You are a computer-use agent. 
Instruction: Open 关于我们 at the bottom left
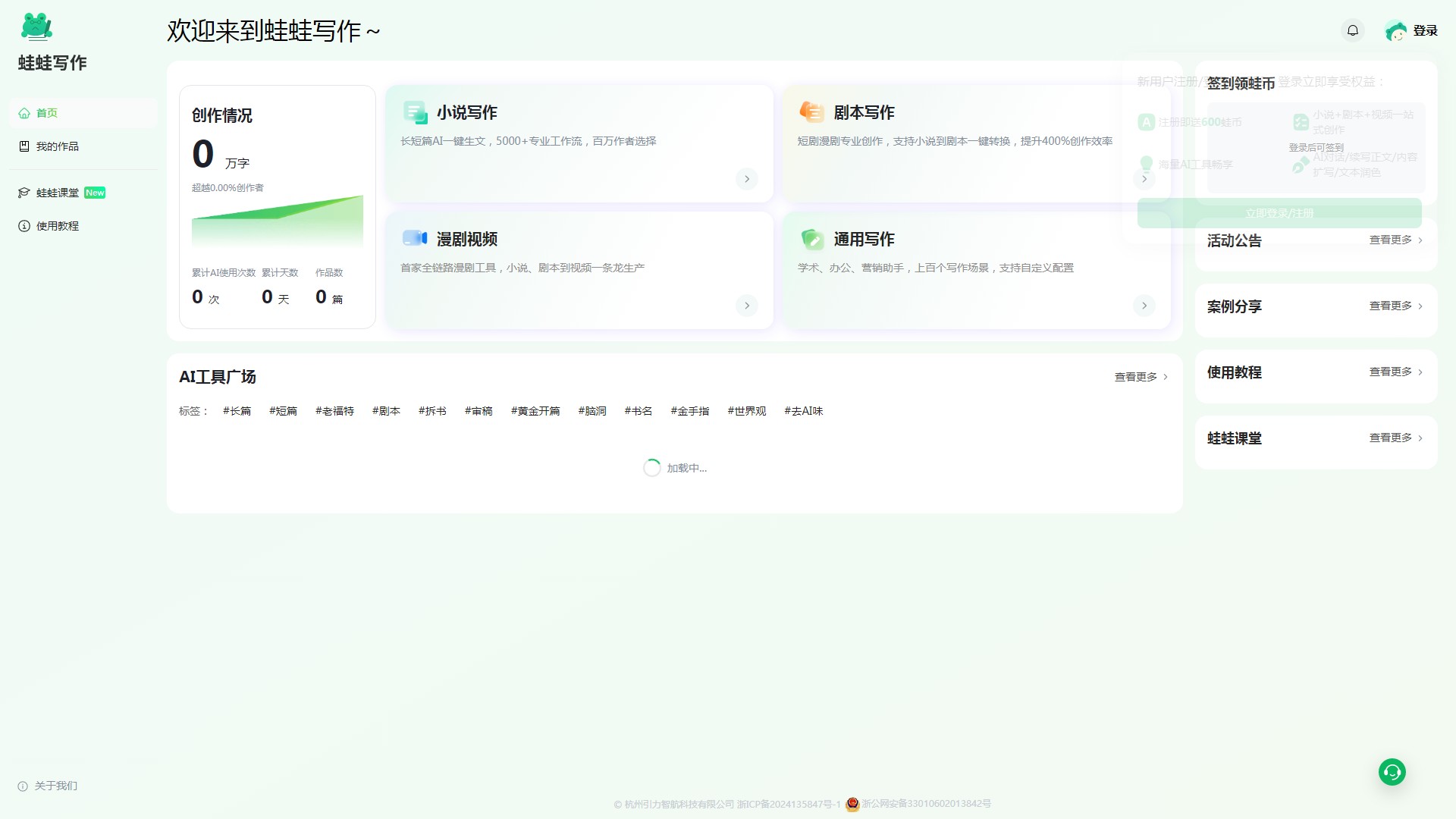[55, 786]
